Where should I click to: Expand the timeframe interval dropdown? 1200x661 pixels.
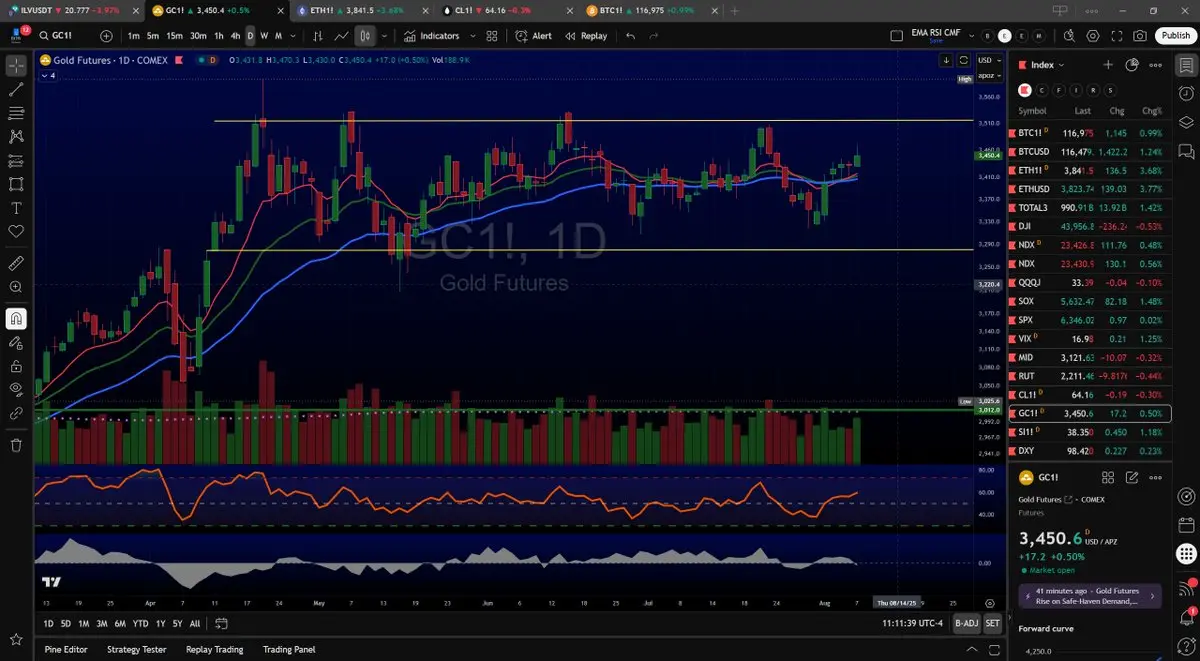coord(294,36)
